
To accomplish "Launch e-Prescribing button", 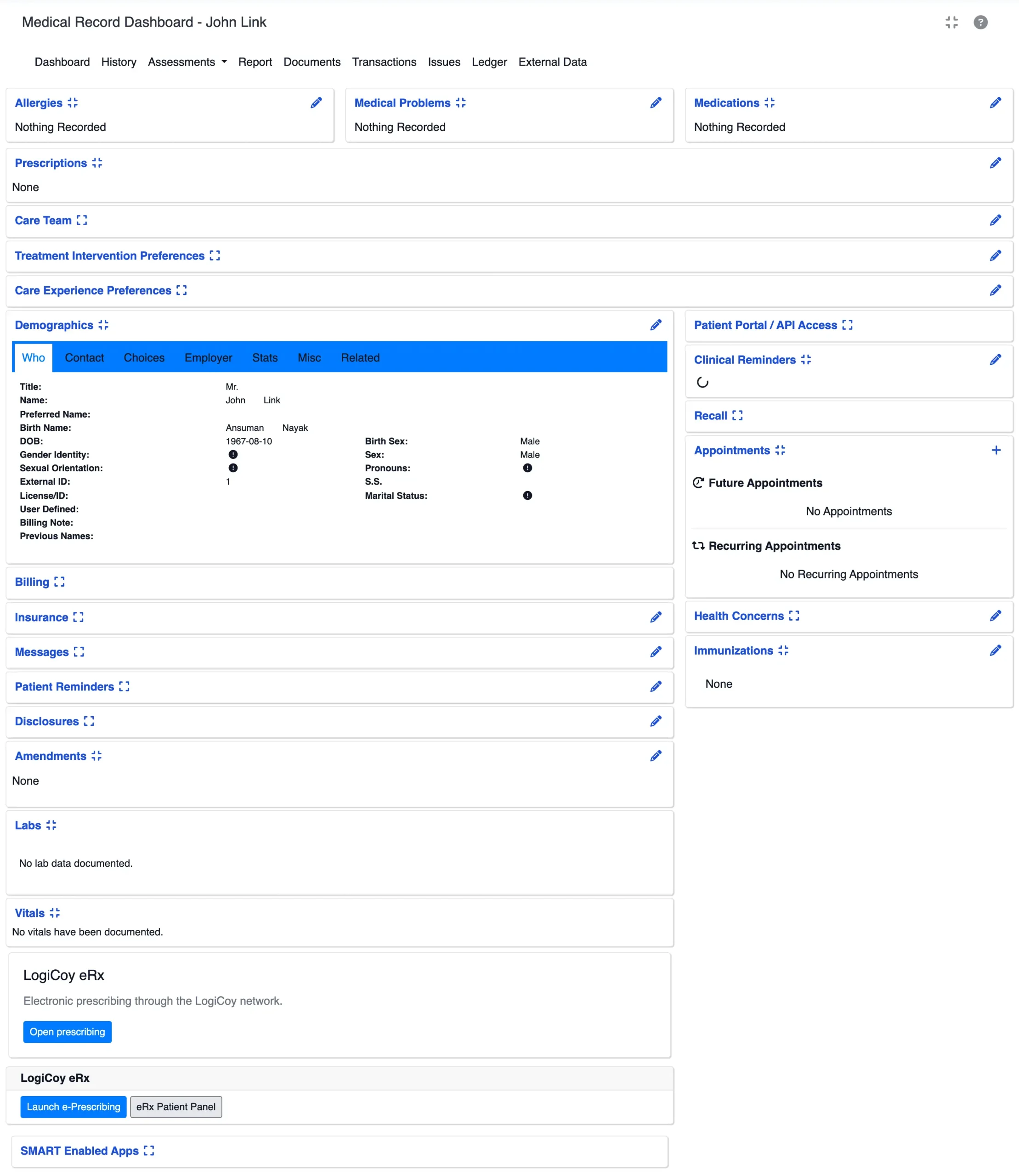I will (x=74, y=1107).
